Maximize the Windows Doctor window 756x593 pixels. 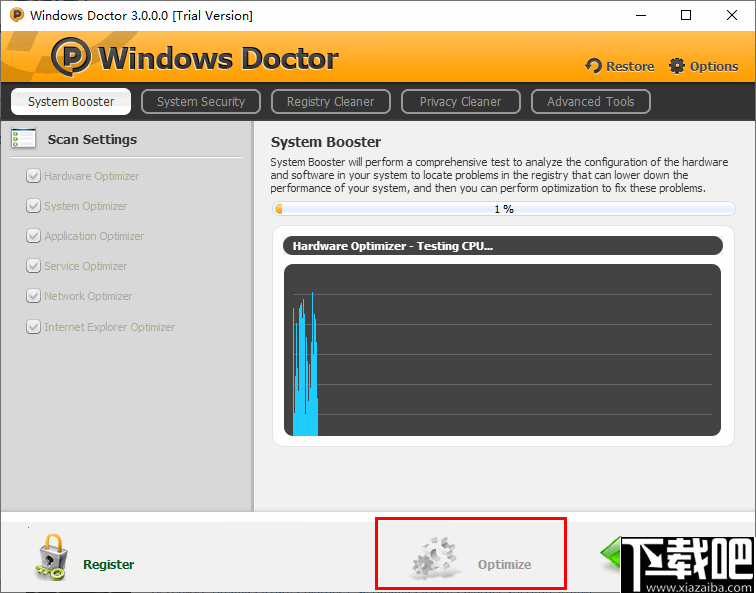[686, 15]
